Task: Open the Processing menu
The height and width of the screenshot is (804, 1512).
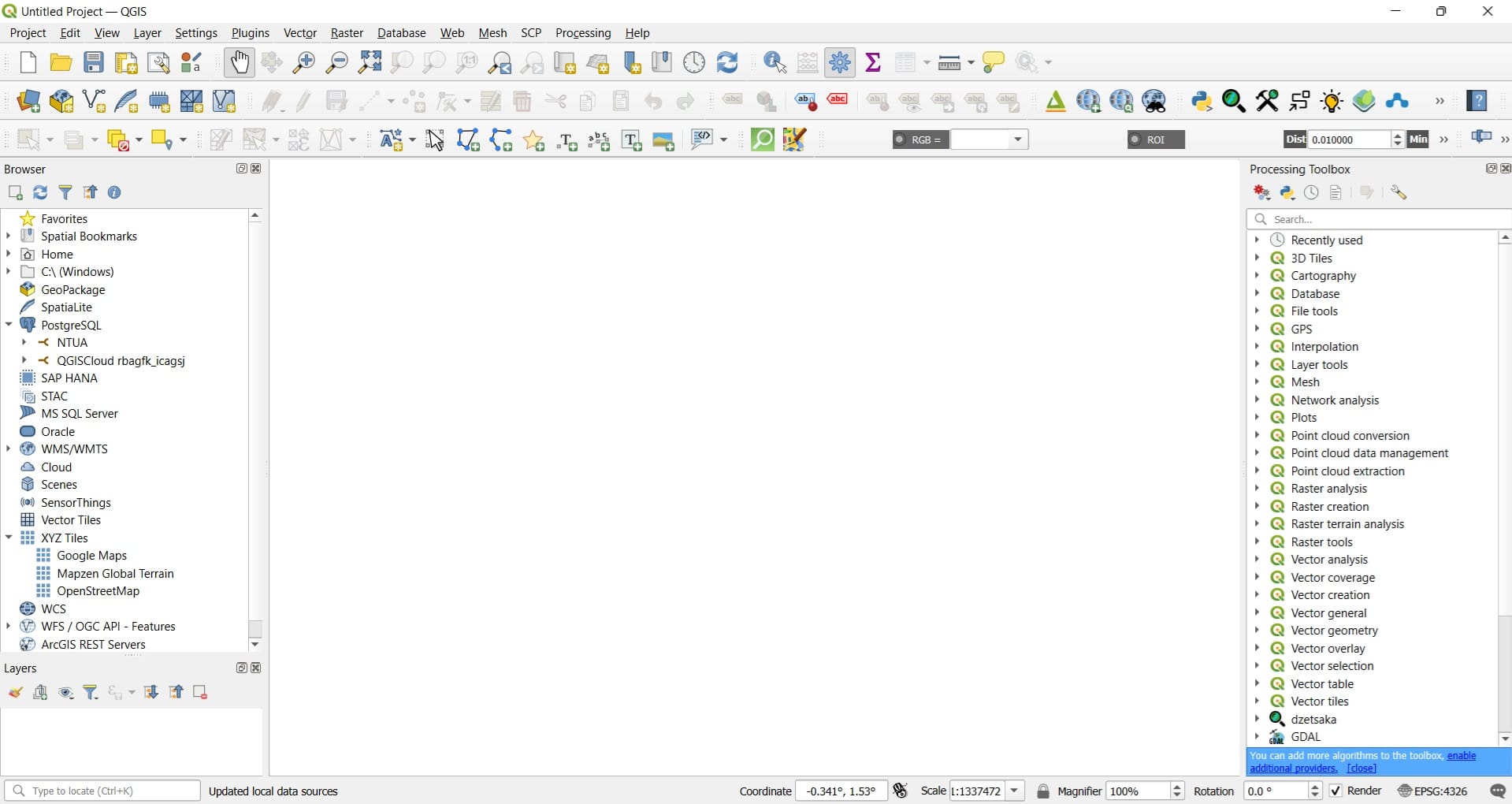Action: [x=583, y=33]
